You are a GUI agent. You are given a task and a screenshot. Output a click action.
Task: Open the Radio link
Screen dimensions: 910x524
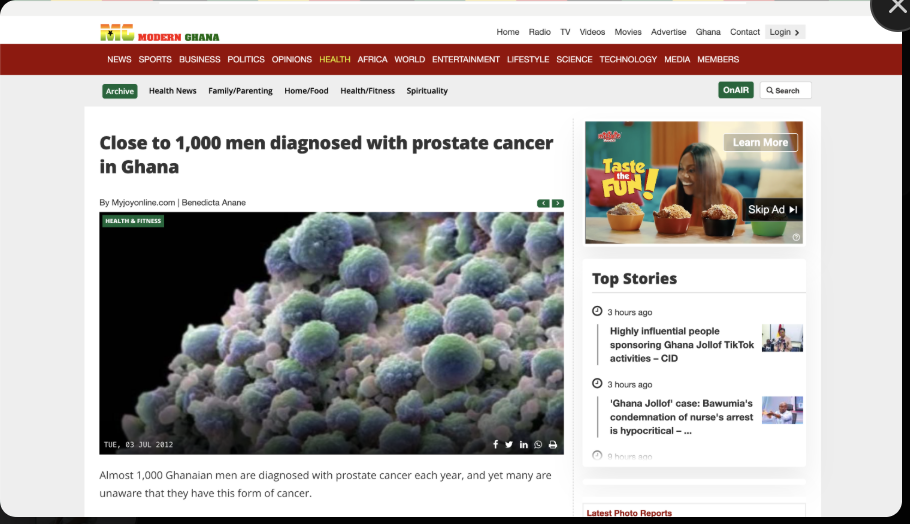(540, 32)
